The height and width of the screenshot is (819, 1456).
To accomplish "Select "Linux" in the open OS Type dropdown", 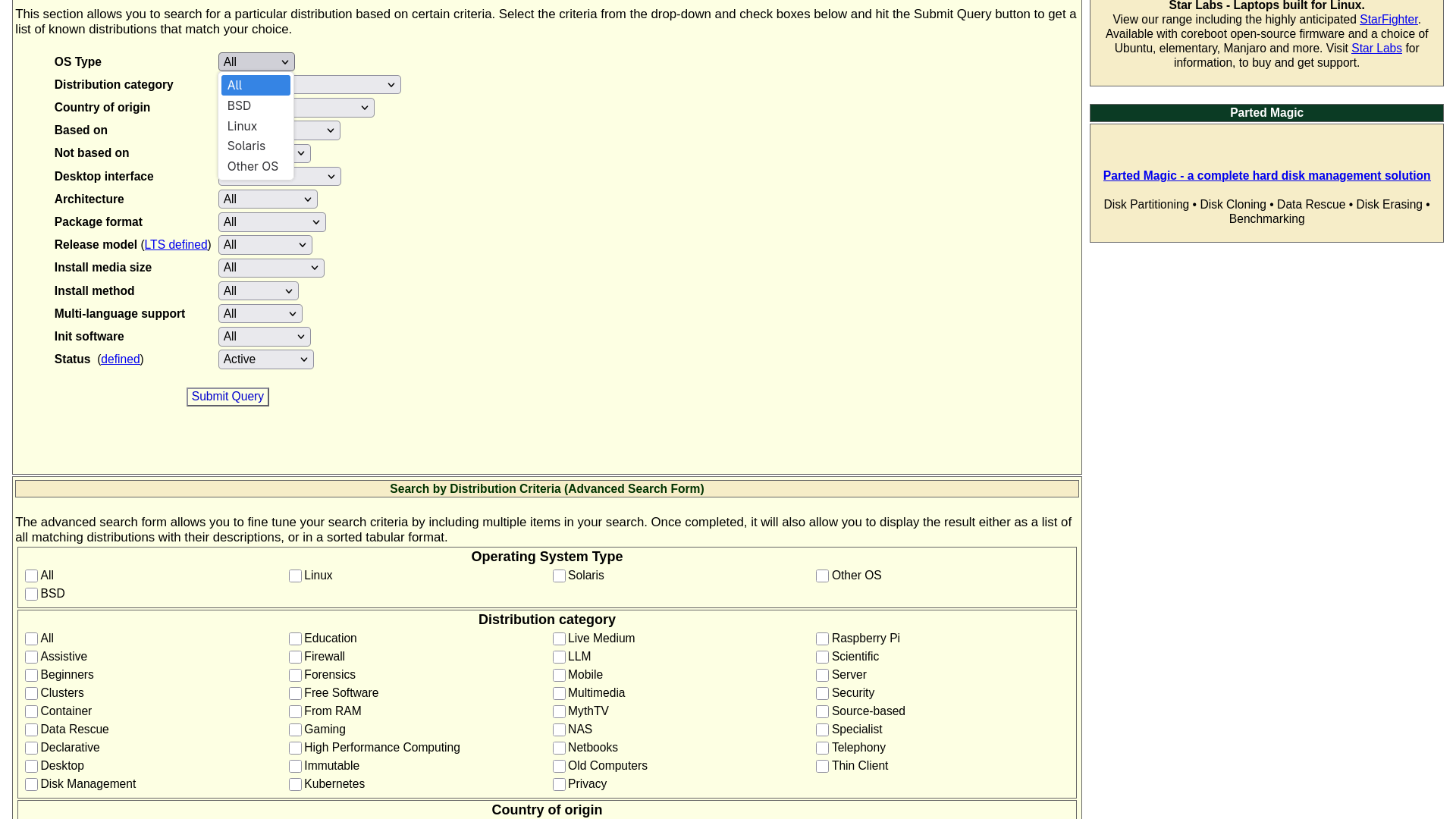I will click(x=242, y=126).
